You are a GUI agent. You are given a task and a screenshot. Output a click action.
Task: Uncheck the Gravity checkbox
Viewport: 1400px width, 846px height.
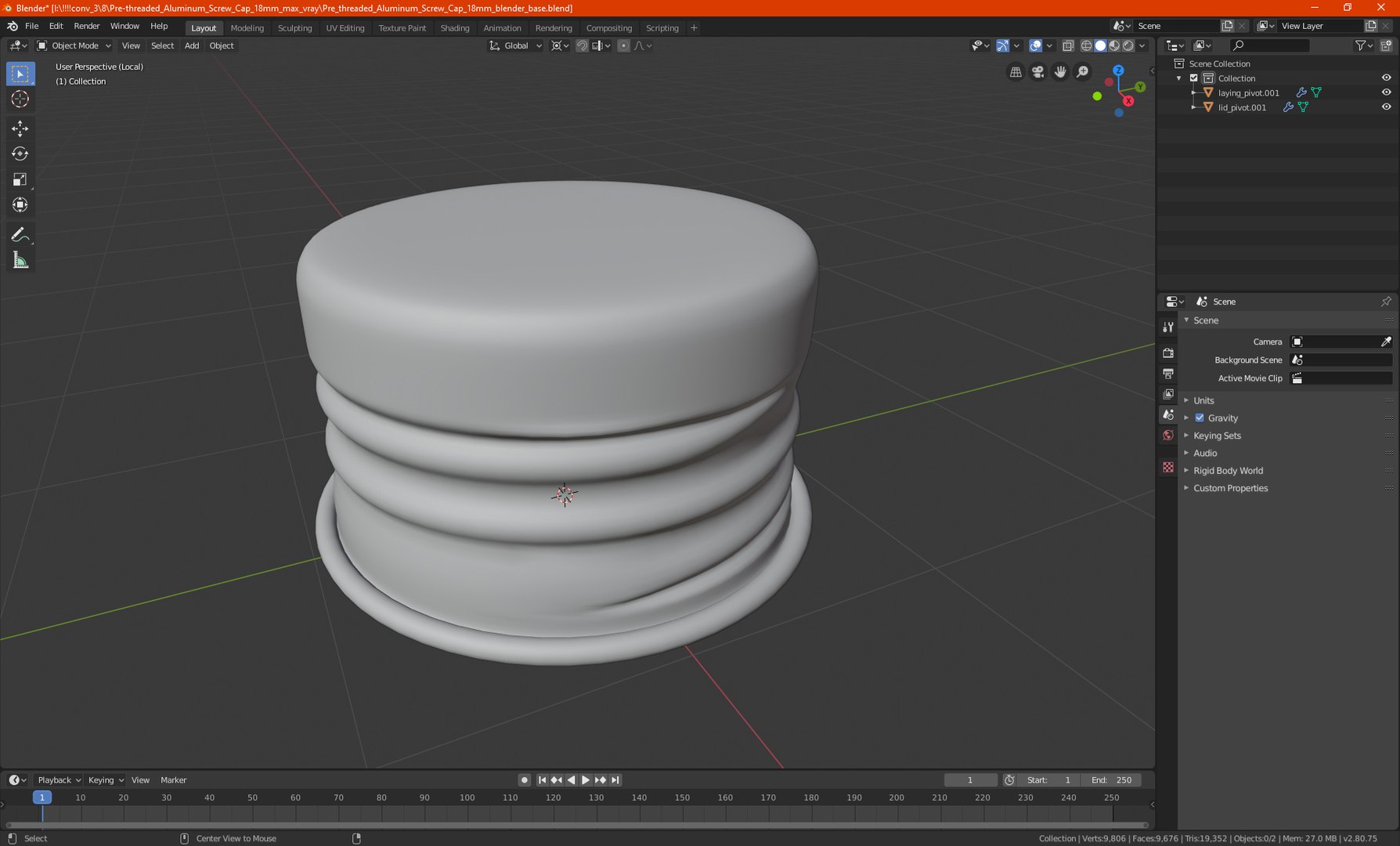1200,418
